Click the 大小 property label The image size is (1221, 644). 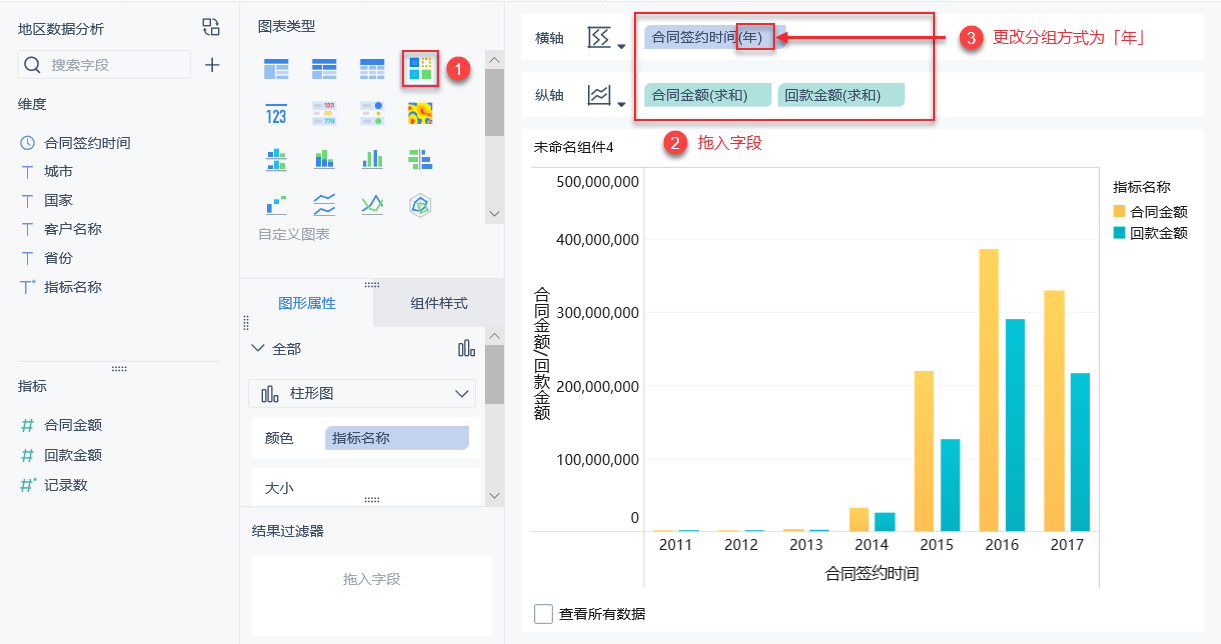point(279,489)
